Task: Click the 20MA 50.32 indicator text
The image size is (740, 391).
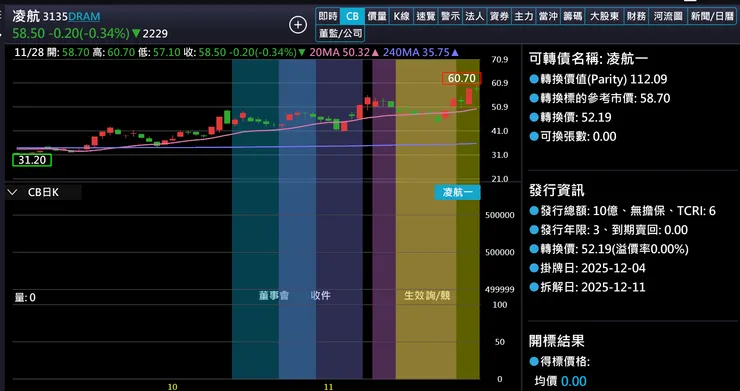Action: click(345, 52)
